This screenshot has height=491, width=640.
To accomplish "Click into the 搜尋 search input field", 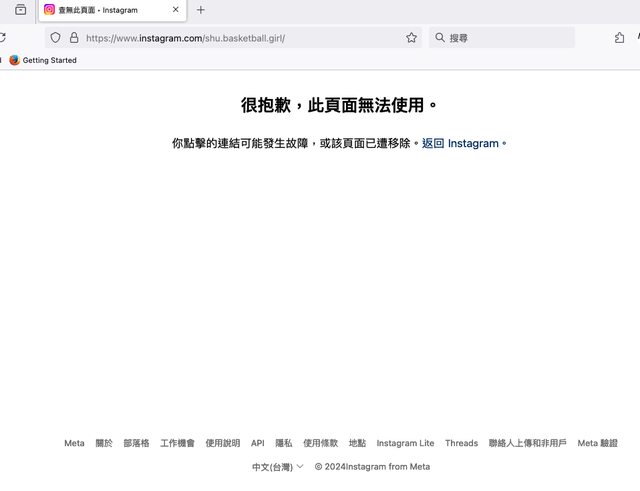I will (x=505, y=38).
